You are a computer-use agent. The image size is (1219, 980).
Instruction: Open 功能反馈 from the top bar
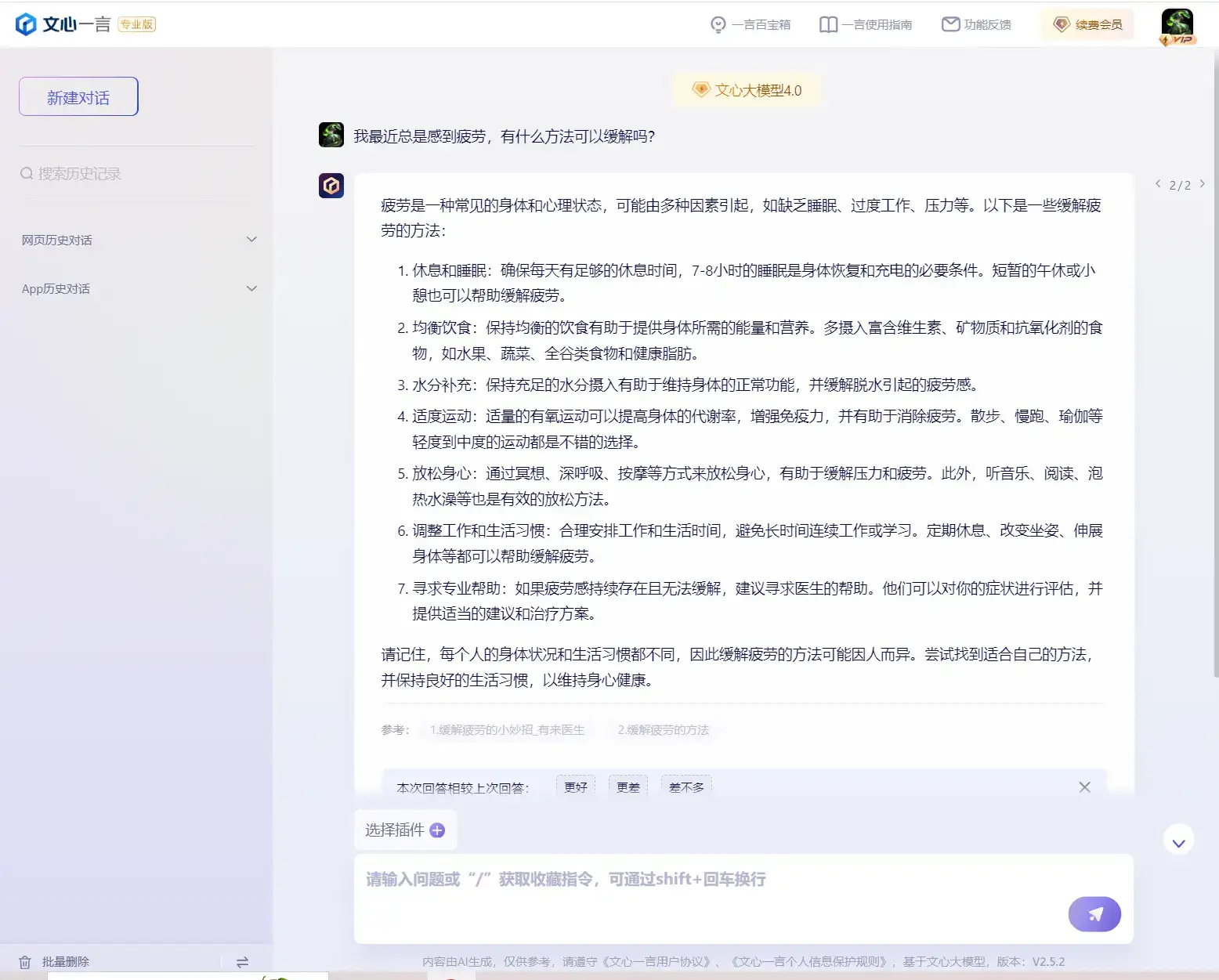pyautogui.click(x=977, y=24)
